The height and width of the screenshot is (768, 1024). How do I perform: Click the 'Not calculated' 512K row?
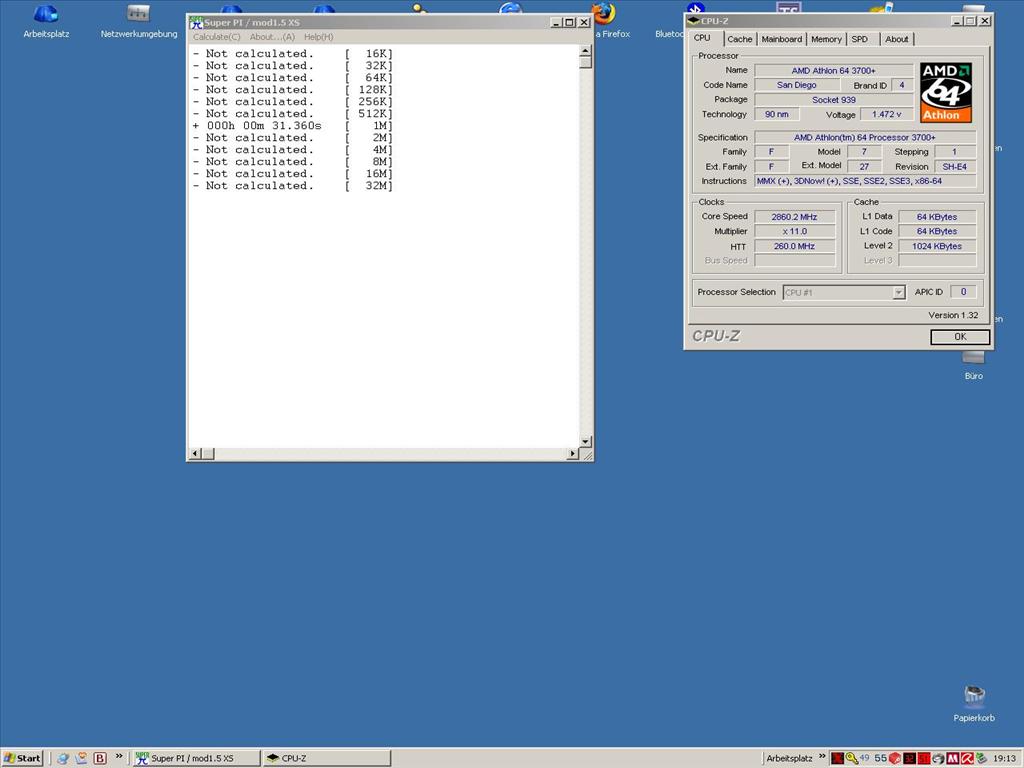[293, 114]
